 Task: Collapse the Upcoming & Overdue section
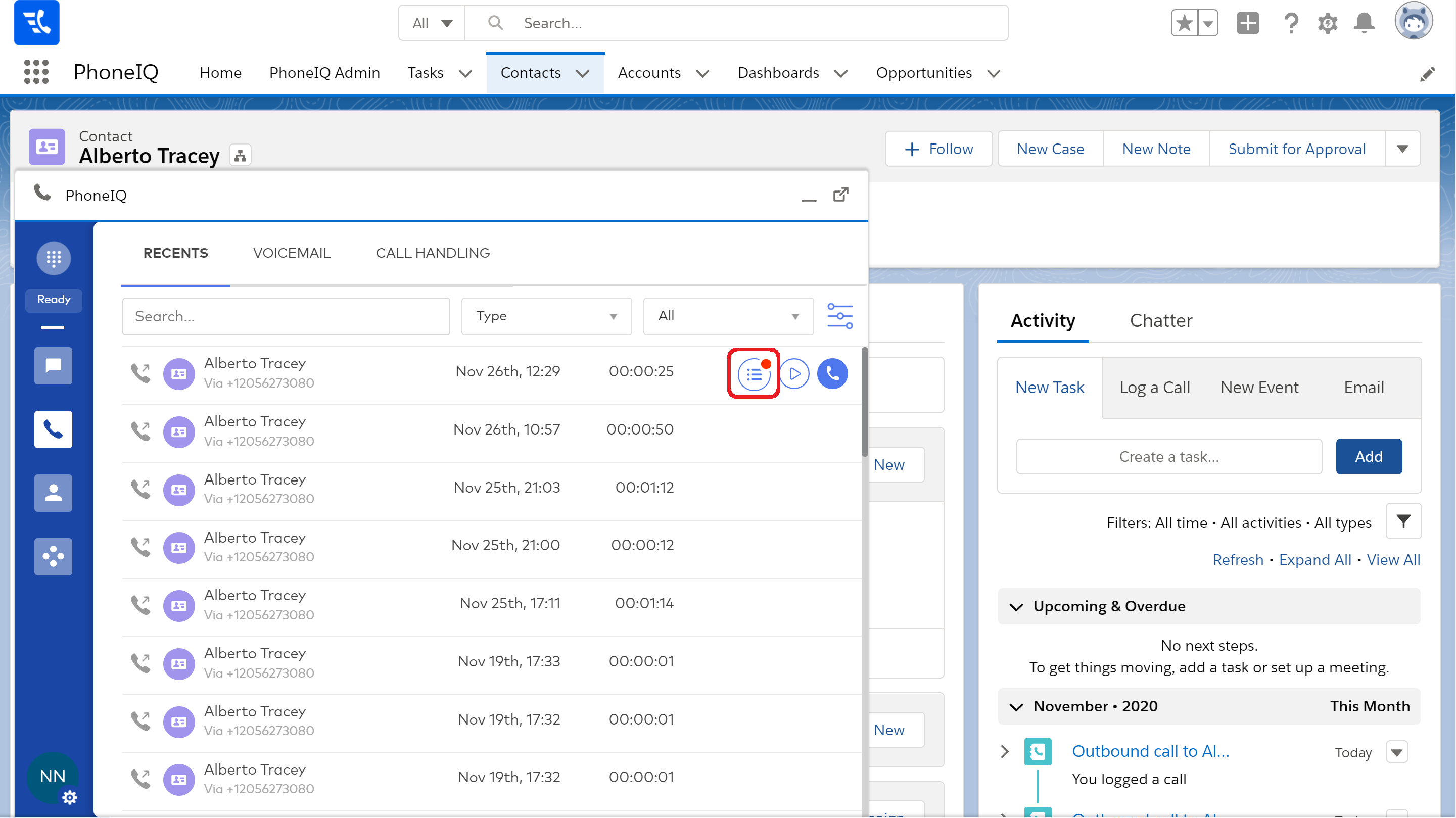1016,607
